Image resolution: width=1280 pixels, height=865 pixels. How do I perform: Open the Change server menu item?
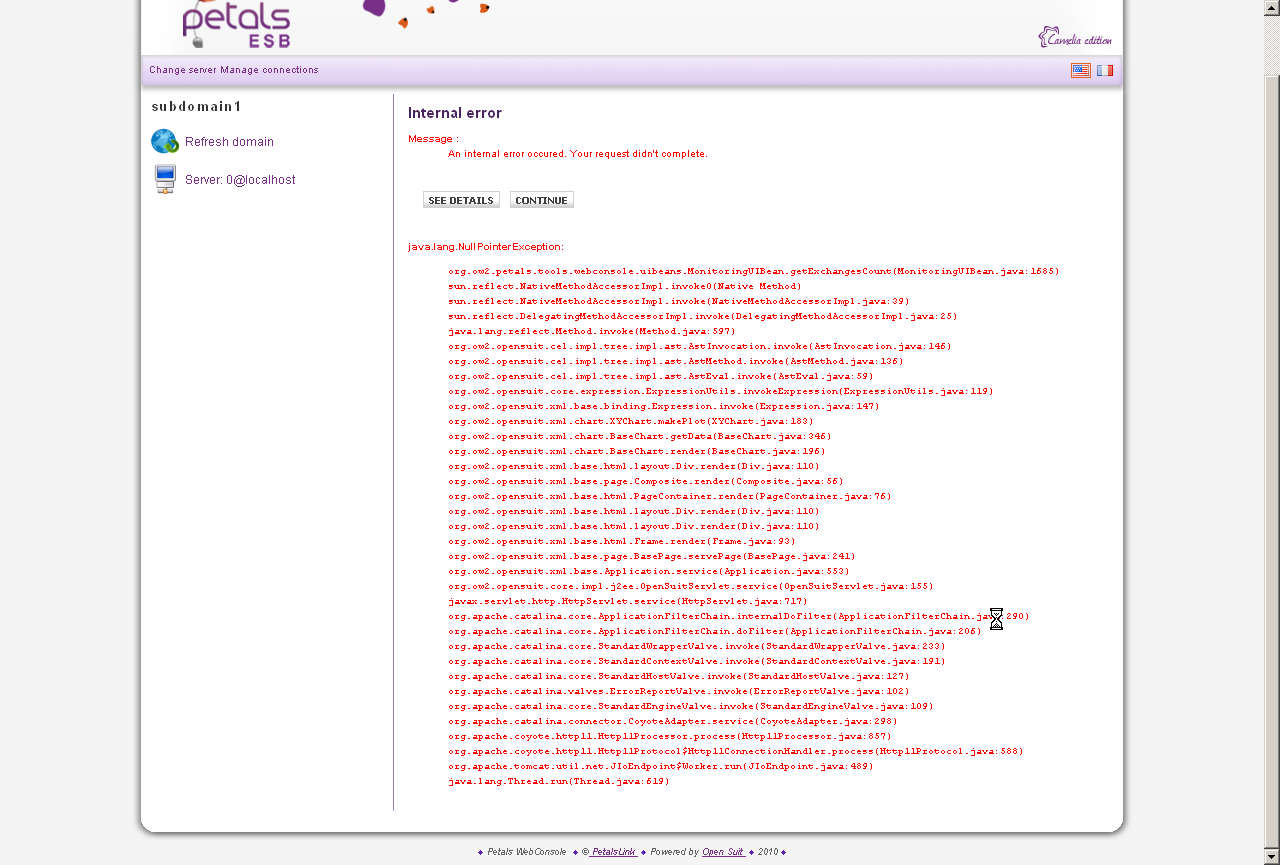point(183,70)
